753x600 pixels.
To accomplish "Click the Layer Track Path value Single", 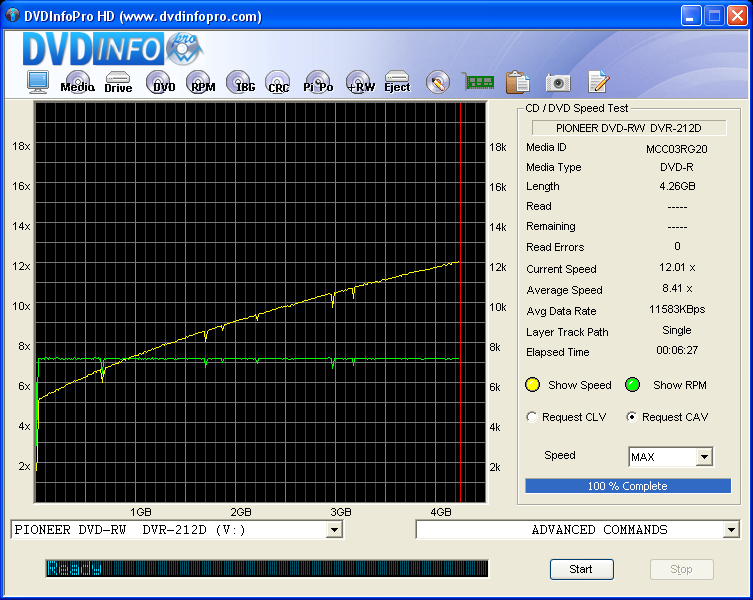I will pyautogui.click(x=677, y=330).
